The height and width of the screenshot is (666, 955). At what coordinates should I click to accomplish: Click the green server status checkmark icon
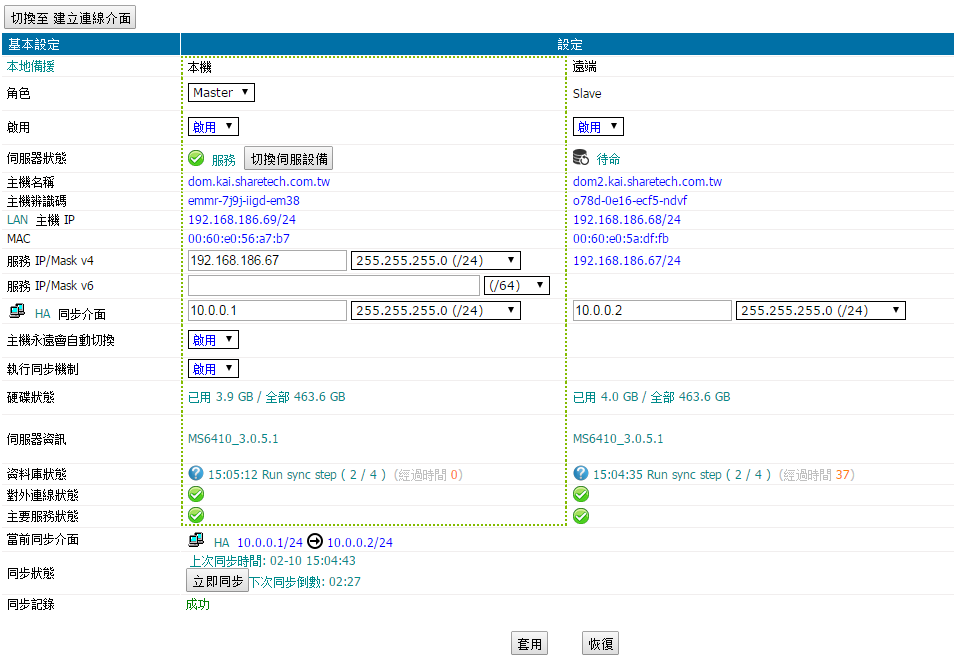click(196, 158)
